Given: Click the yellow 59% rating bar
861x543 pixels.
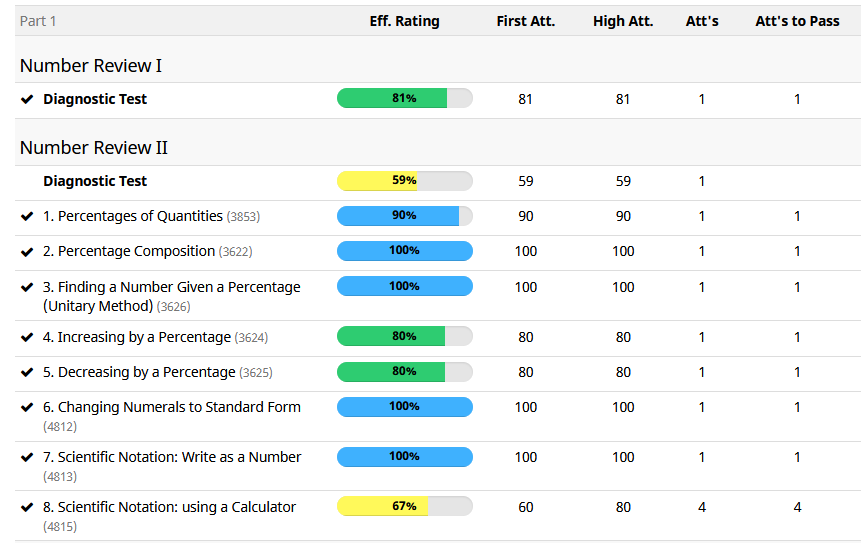Looking at the screenshot, I should tap(404, 181).
